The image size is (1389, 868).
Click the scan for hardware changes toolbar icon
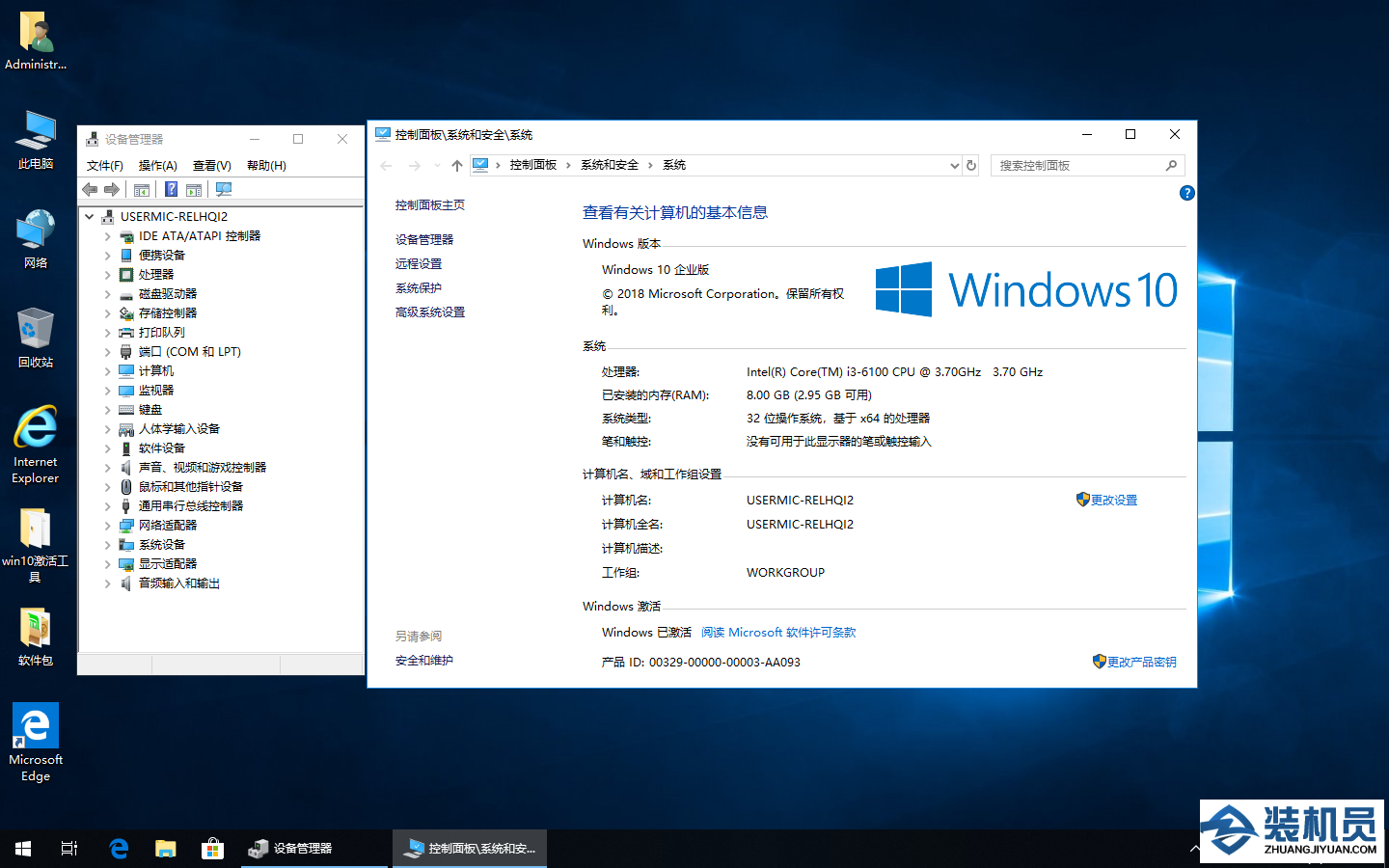[x=224, y=190]
